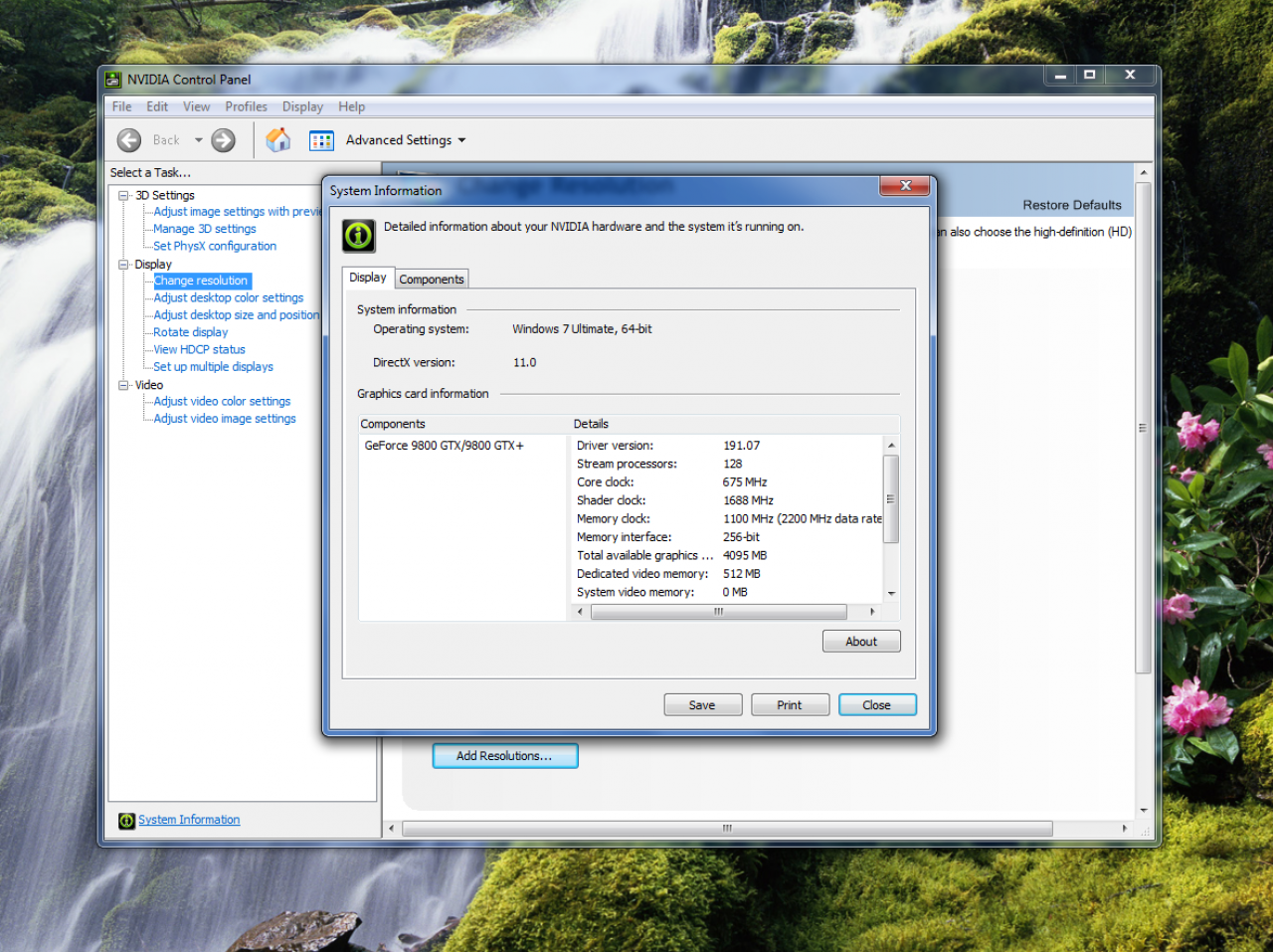
Task: Select Adjust desktop size and position
Action: click(x=237, y=315)
